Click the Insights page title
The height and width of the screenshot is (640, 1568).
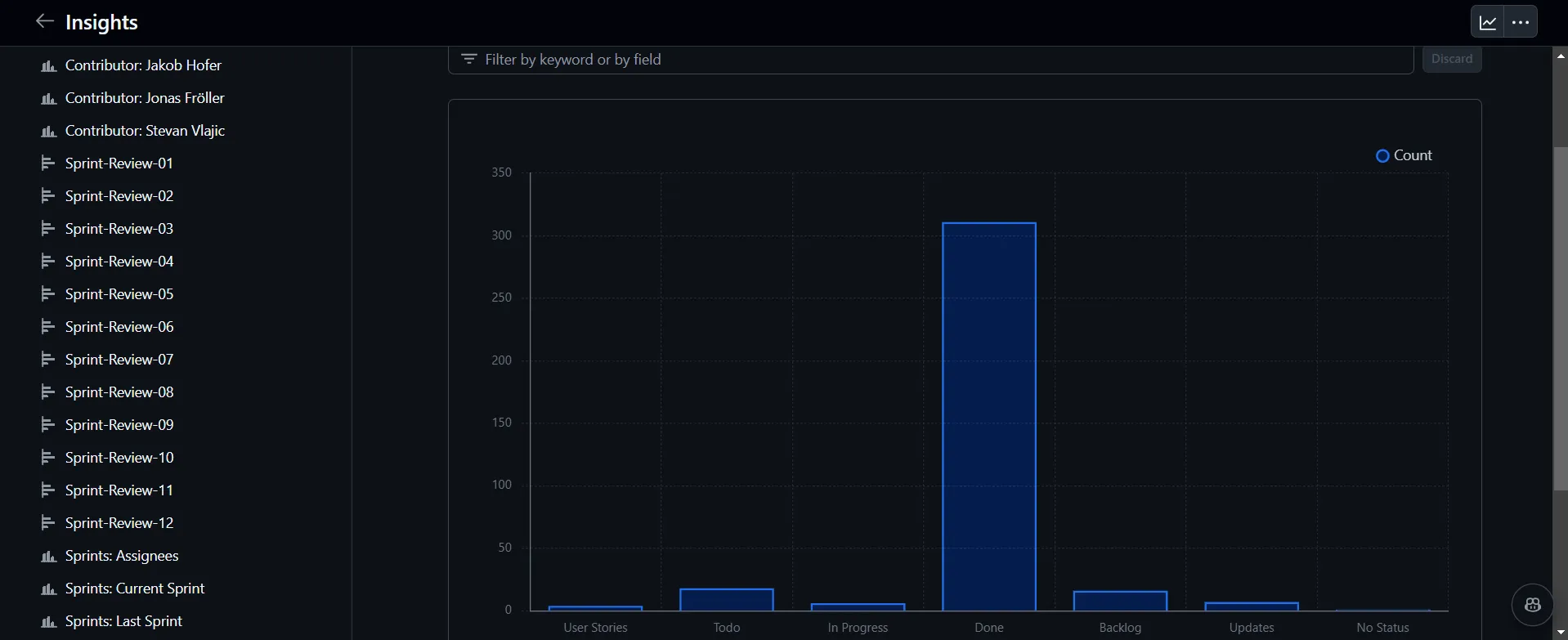click(x=101, y=22)
